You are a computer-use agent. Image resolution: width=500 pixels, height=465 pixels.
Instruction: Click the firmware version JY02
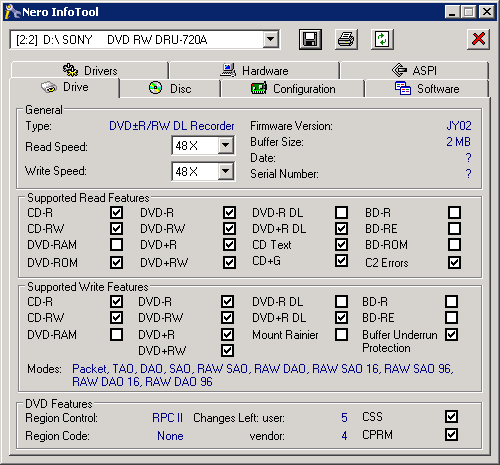pos(459,126)
